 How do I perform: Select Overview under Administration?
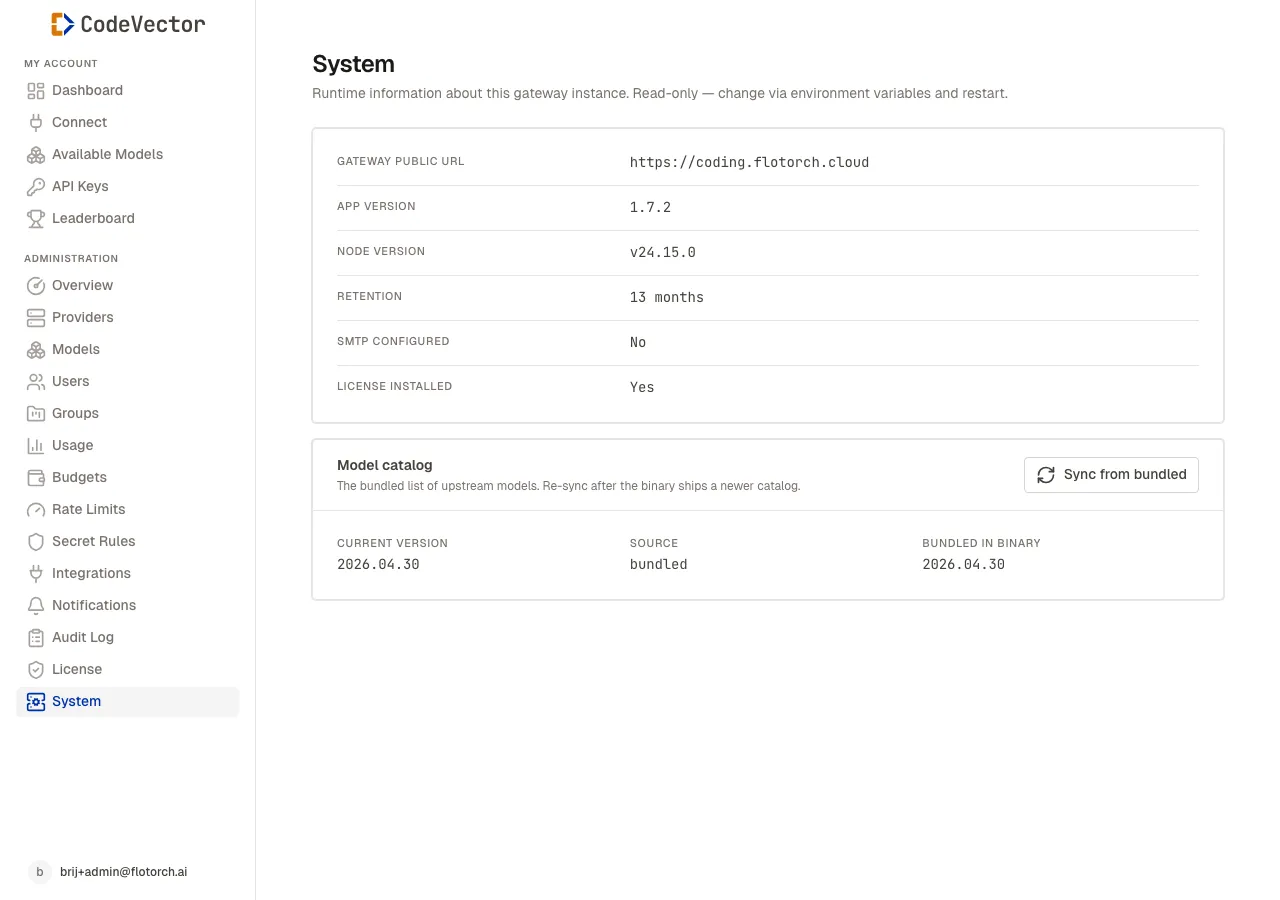point(127,286)
